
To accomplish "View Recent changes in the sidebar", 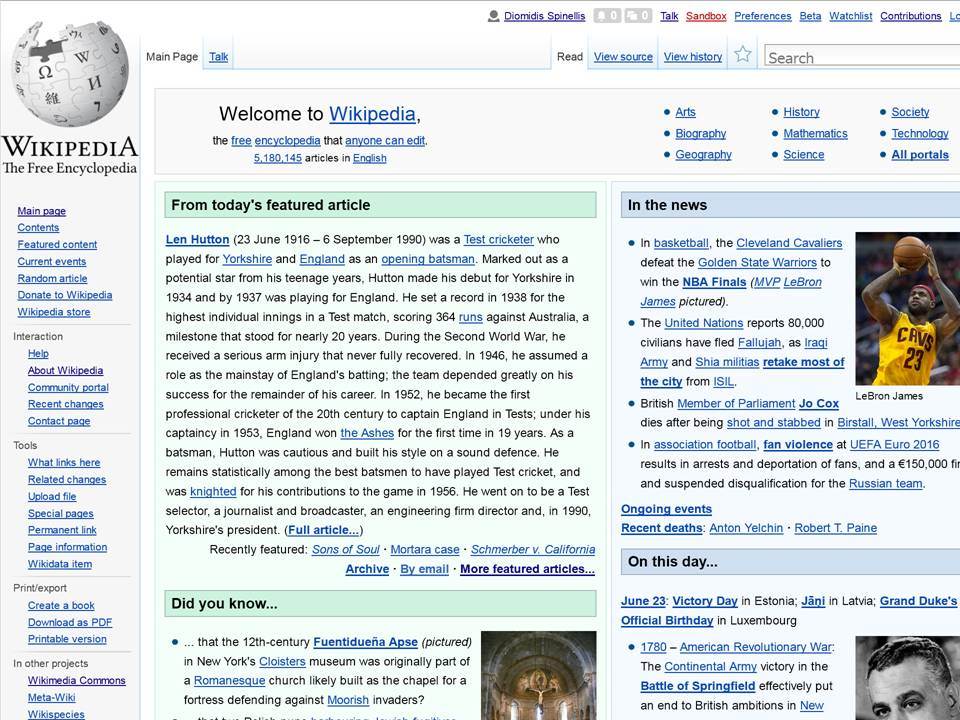I will (66, 404).
